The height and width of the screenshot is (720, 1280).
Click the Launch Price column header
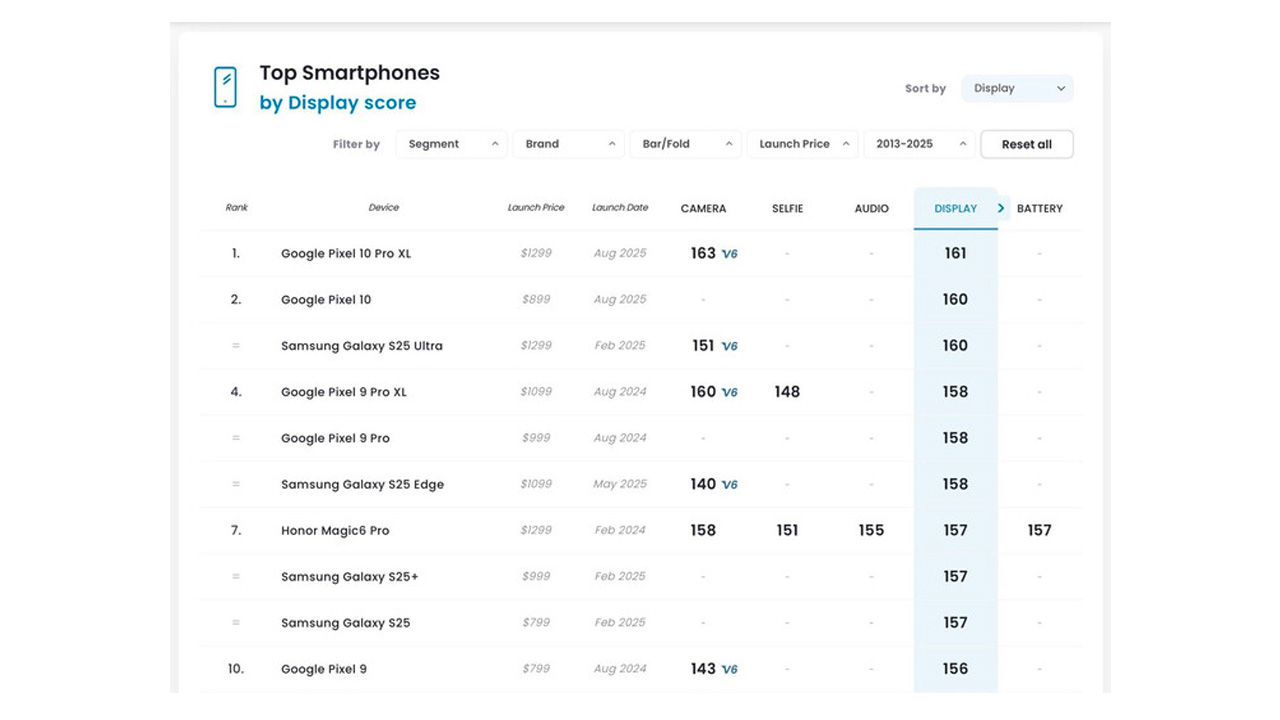click(536, 208)
